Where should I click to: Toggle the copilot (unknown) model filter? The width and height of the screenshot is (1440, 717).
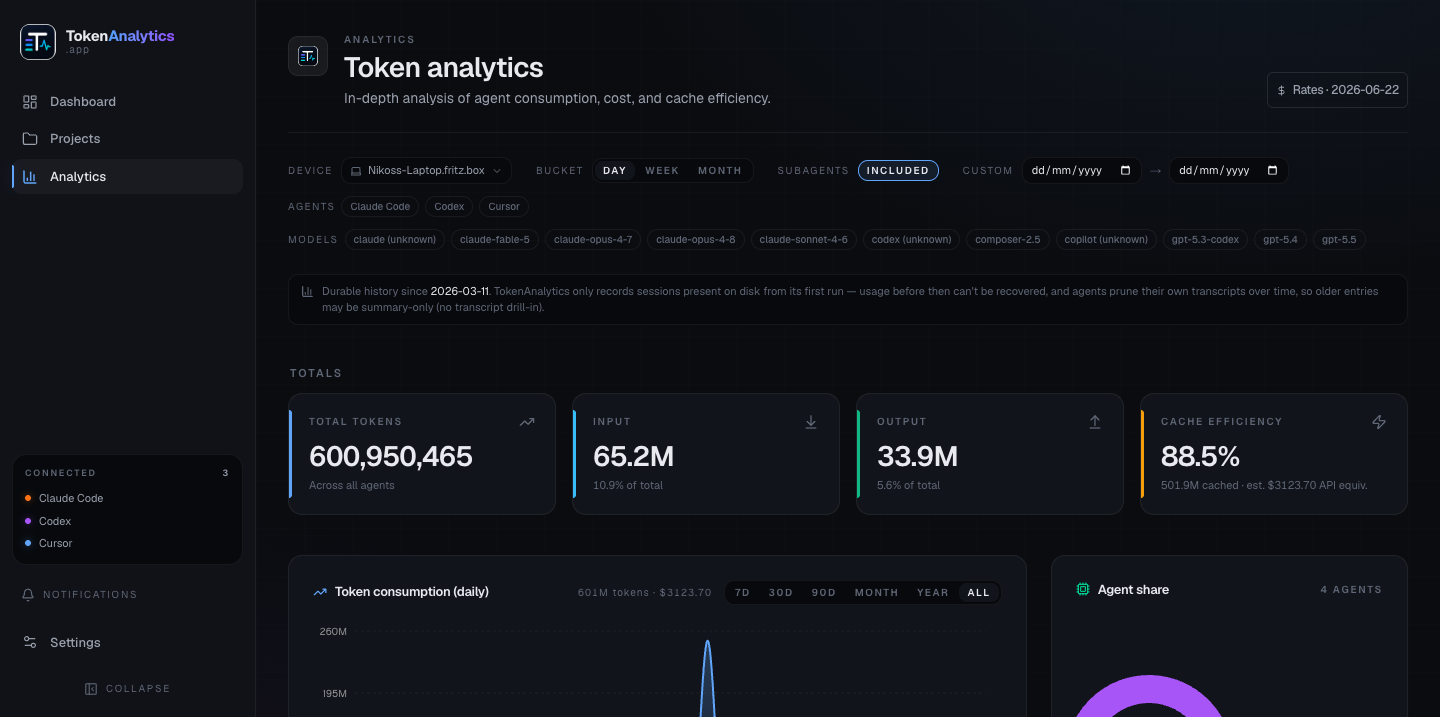[1106, 240]
